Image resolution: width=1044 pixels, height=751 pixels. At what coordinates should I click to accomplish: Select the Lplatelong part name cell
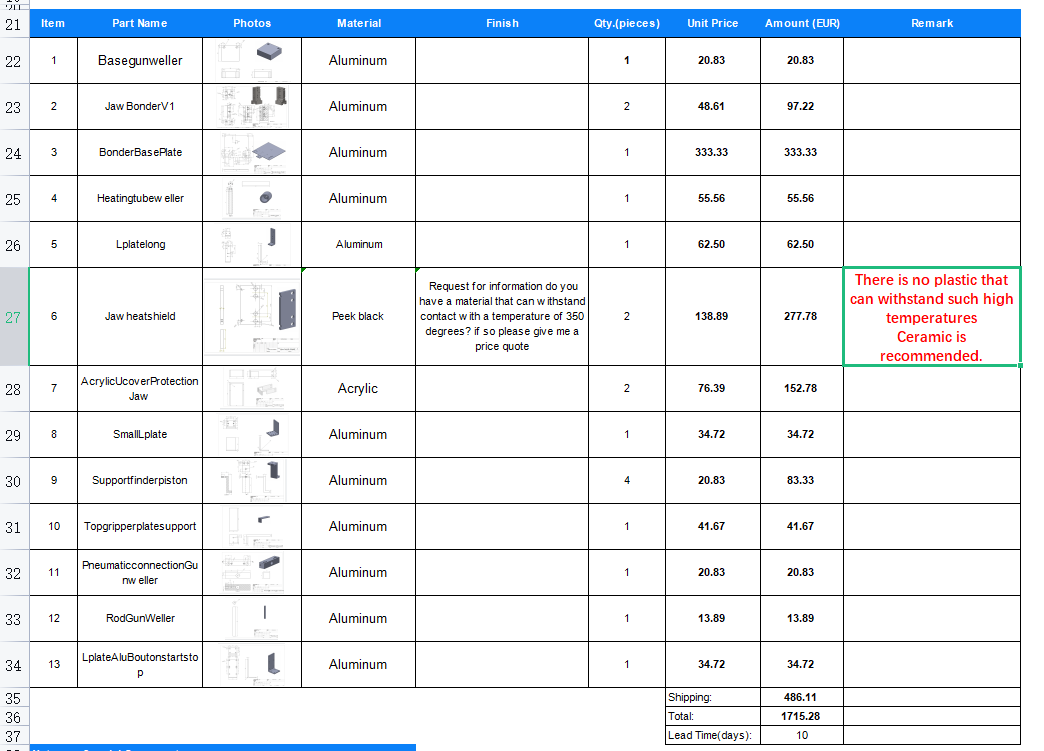pos(140,244)
